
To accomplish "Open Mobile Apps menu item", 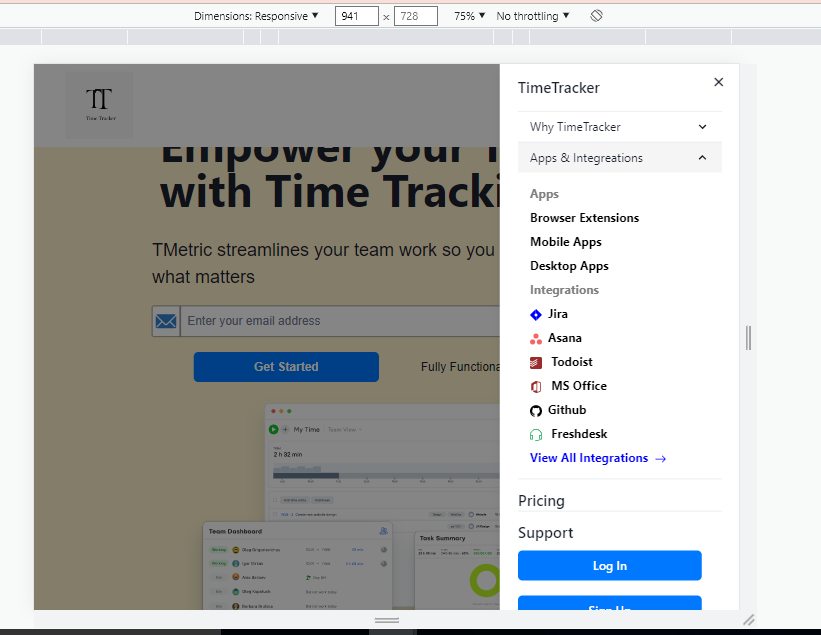I will (x=565, y=242).
